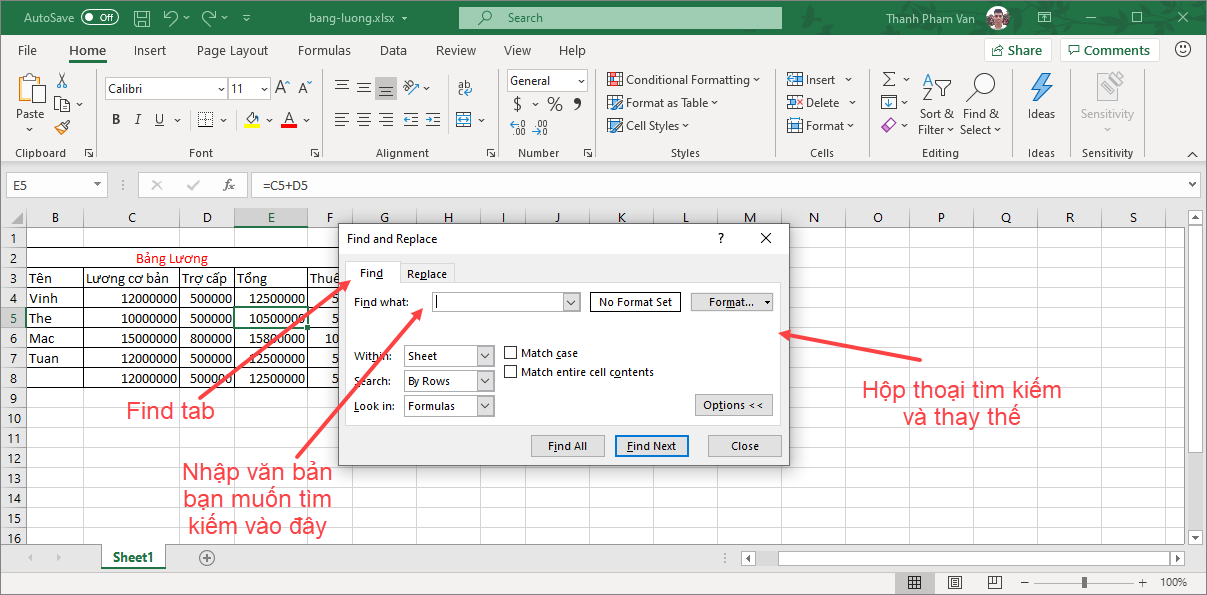Screen dimensions: 1207x595
Task: Switch to Data ribbon tab
Action: click(x=393, y=50)
